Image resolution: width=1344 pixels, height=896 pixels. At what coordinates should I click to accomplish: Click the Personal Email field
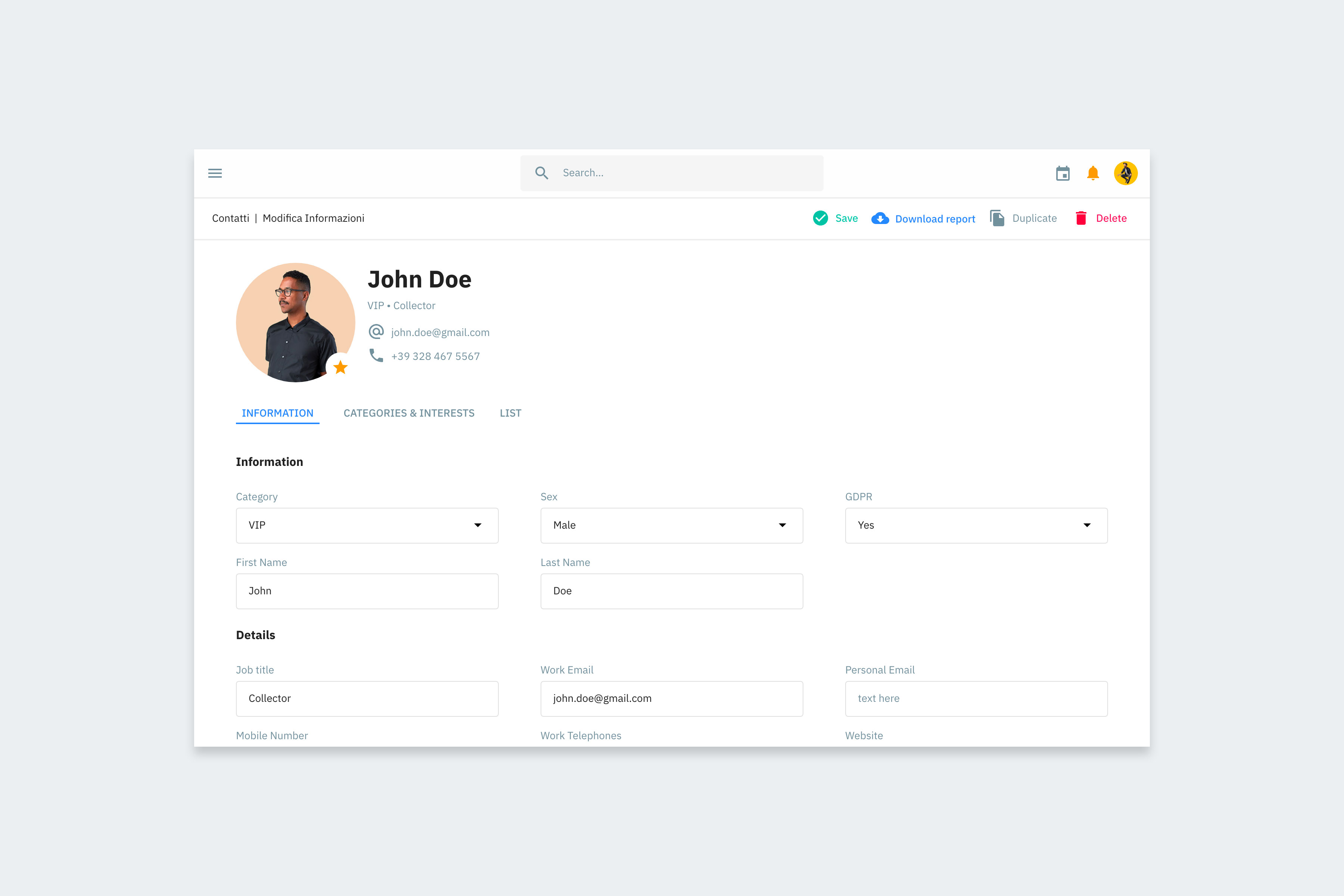pyautogui.click(x=976, y=698)
